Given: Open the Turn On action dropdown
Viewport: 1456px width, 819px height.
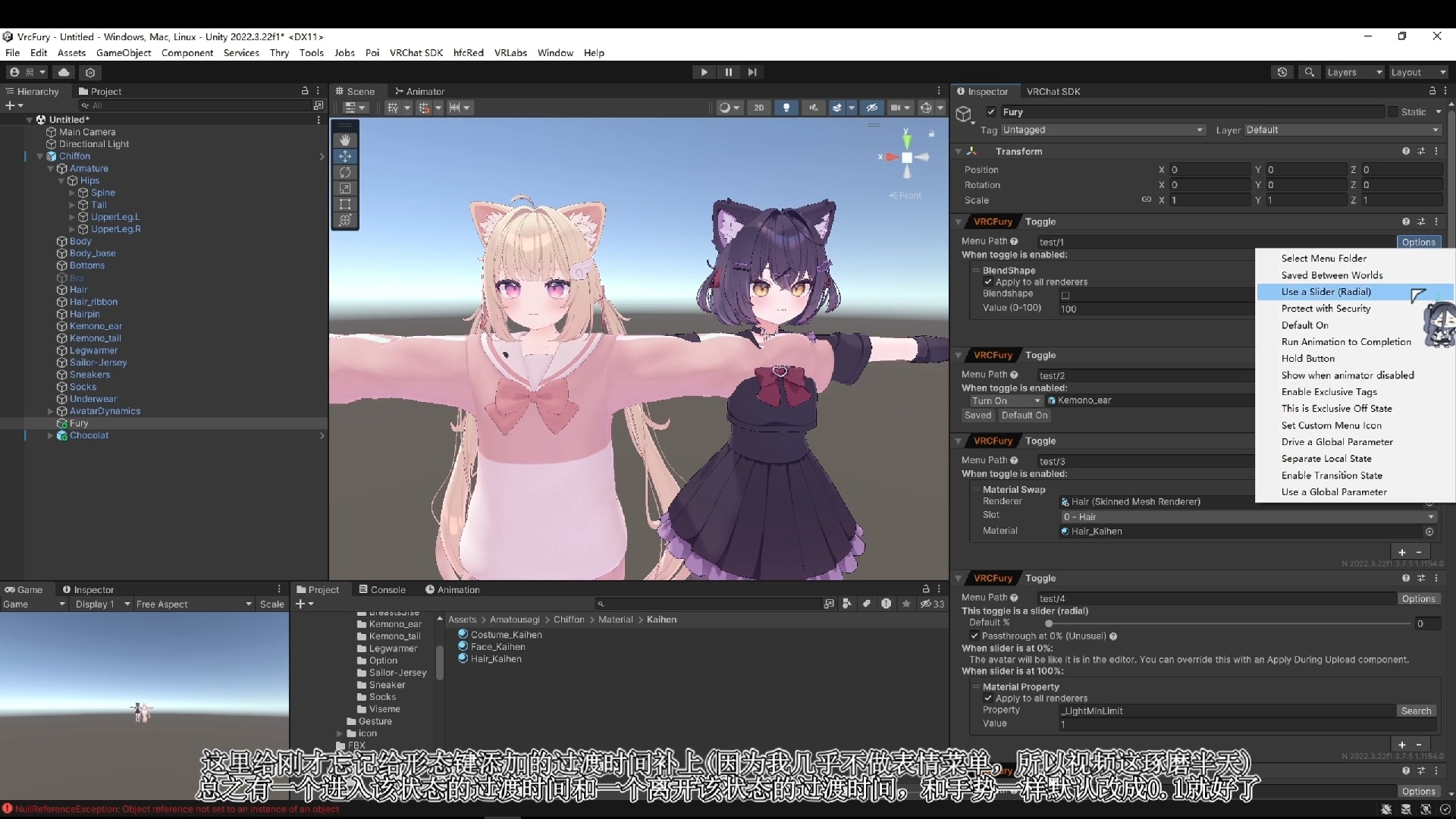Looking at the screenshot, I should click(x=1006, y=400).
